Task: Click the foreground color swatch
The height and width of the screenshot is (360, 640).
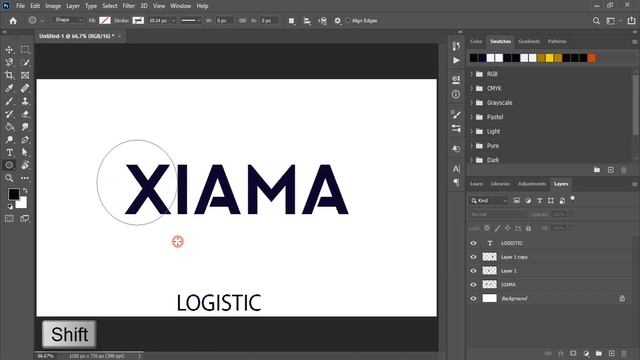Action: (13, 194)
